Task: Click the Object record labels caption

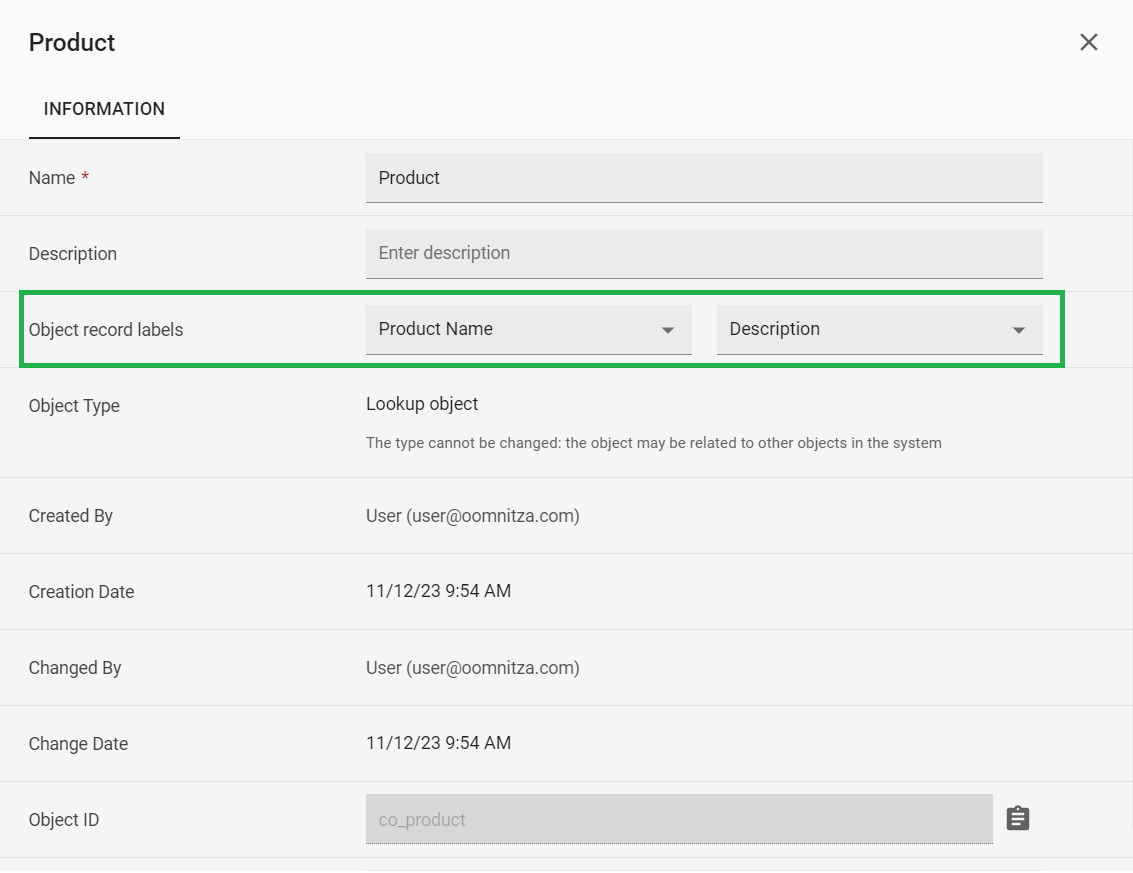Action: (106, 330)
